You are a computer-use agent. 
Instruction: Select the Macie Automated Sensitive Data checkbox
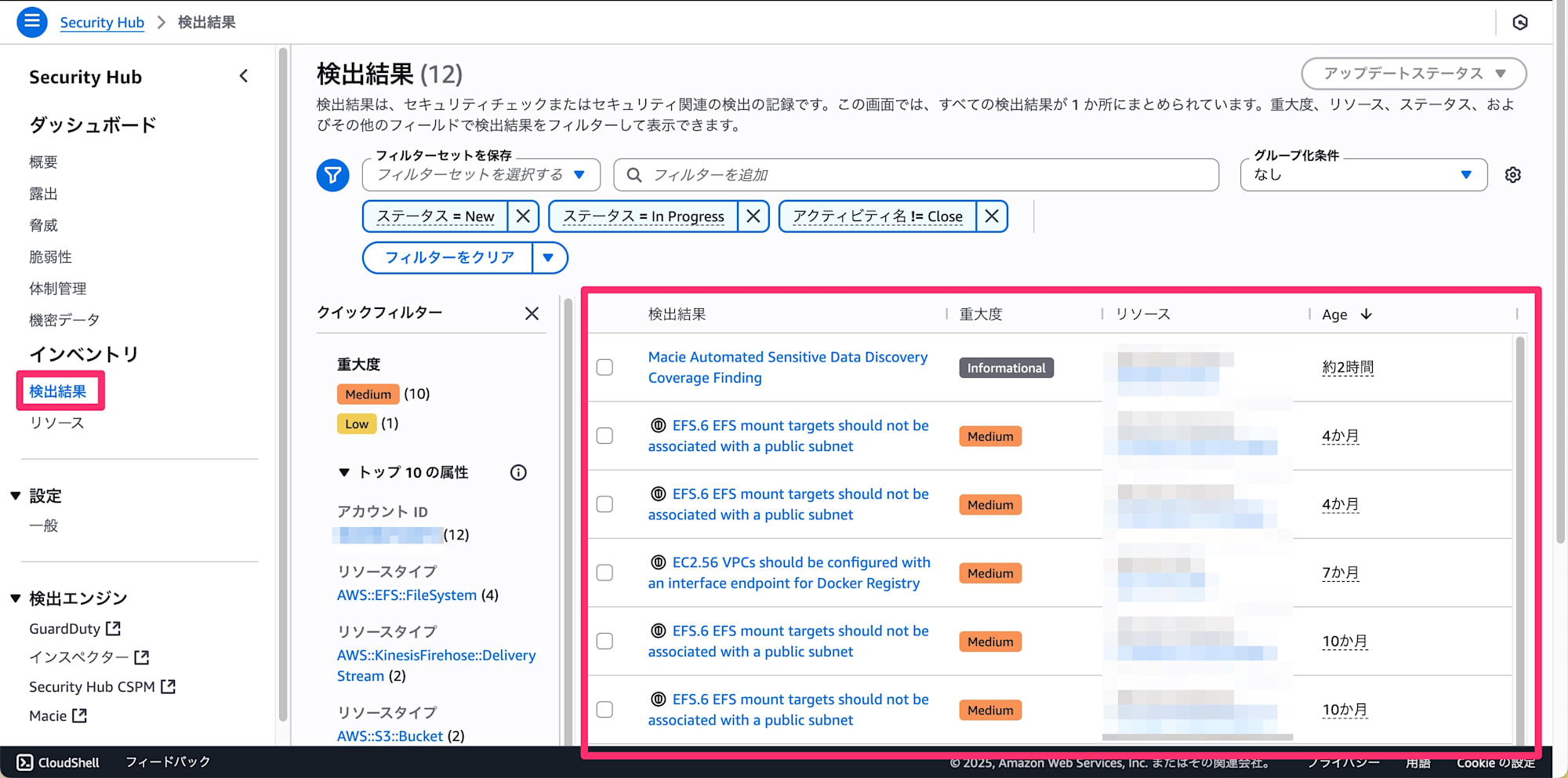coord(604,367)
